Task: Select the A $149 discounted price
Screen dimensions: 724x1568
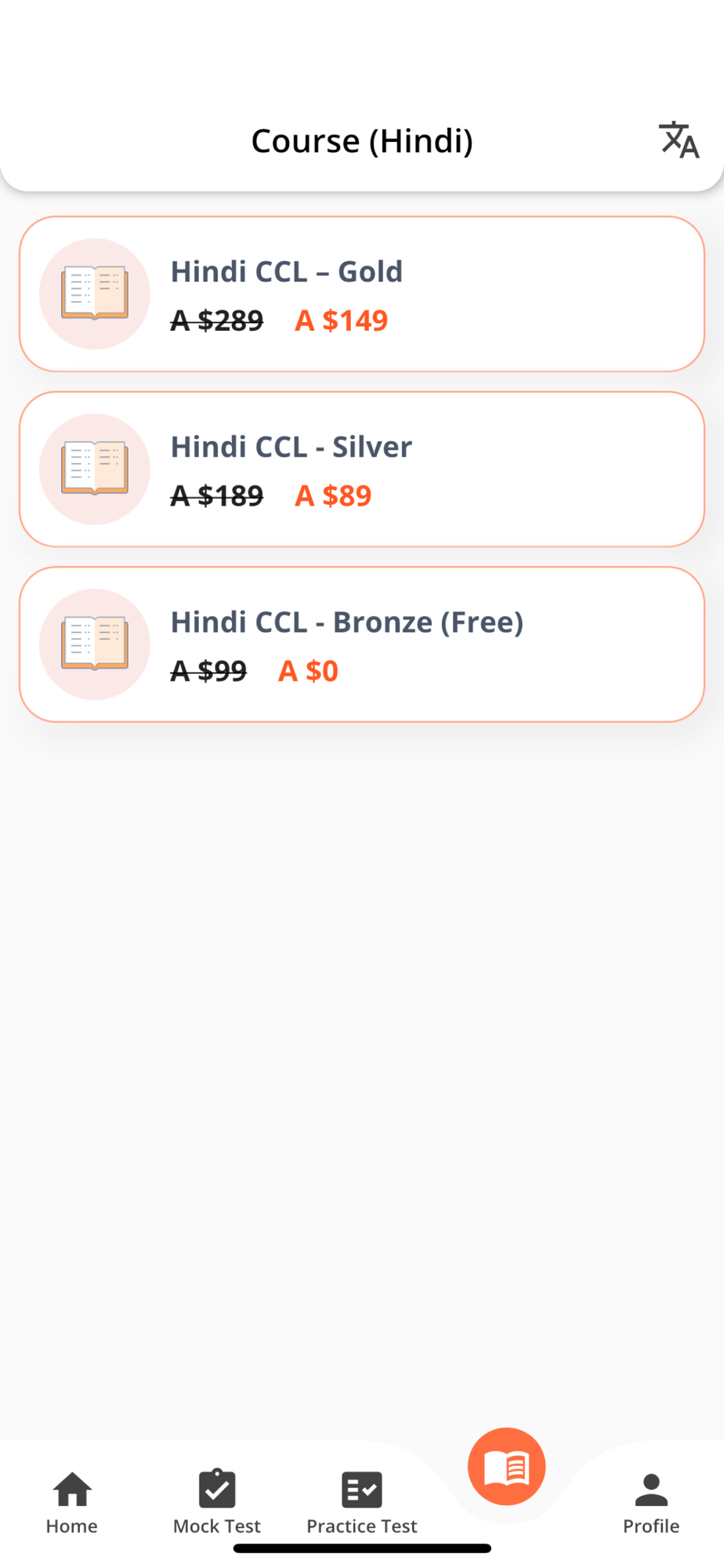Action: click(341, 320)
